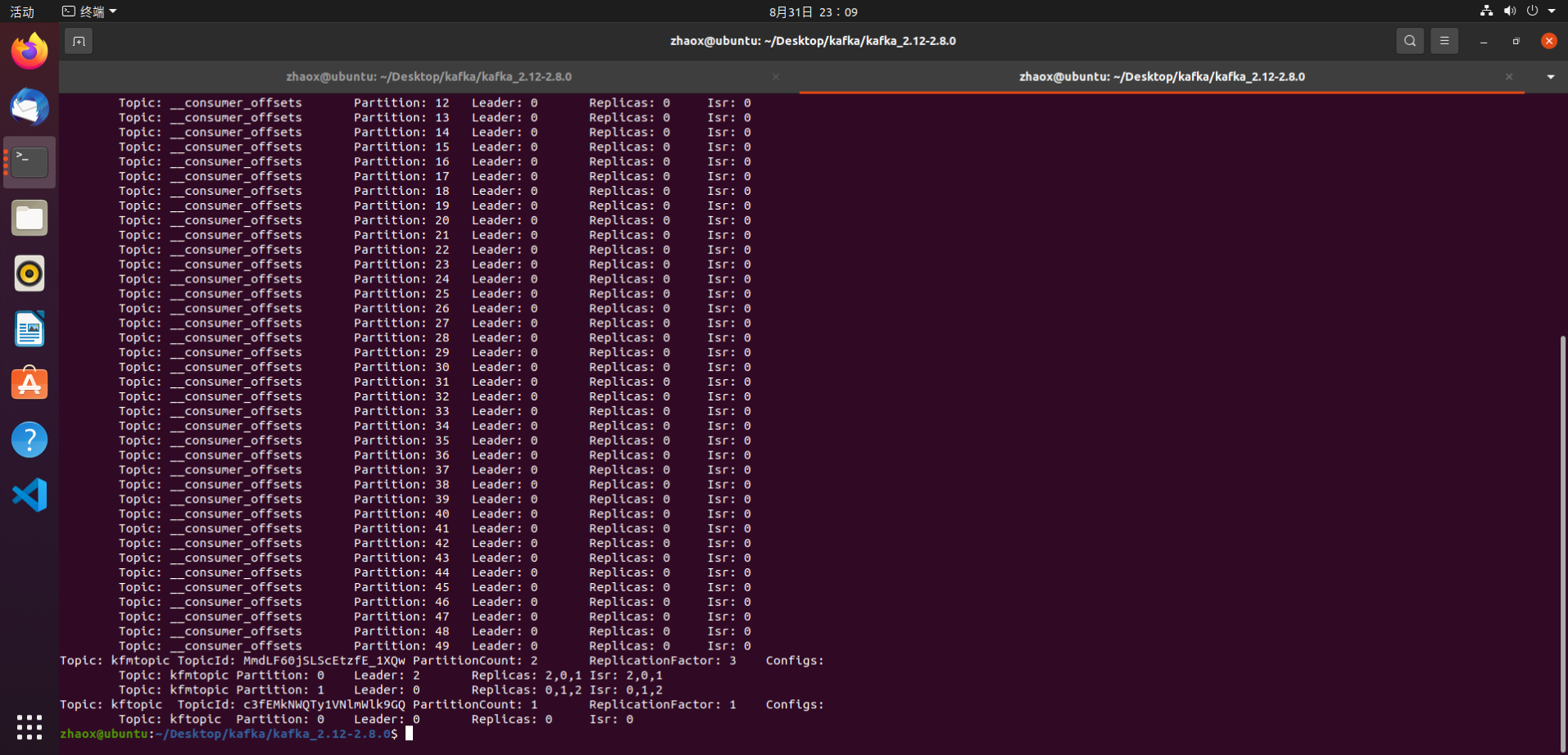The image size is (1568, 755).
Task: Open the terminal hamburger menu
Action: (x=1444, y=41)
